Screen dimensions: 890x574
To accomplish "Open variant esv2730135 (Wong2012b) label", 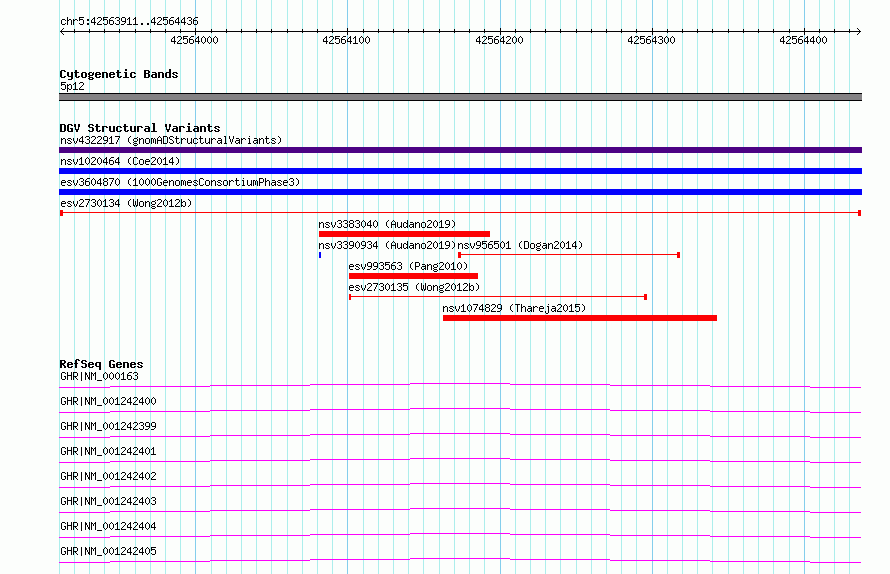I will 414,287.
